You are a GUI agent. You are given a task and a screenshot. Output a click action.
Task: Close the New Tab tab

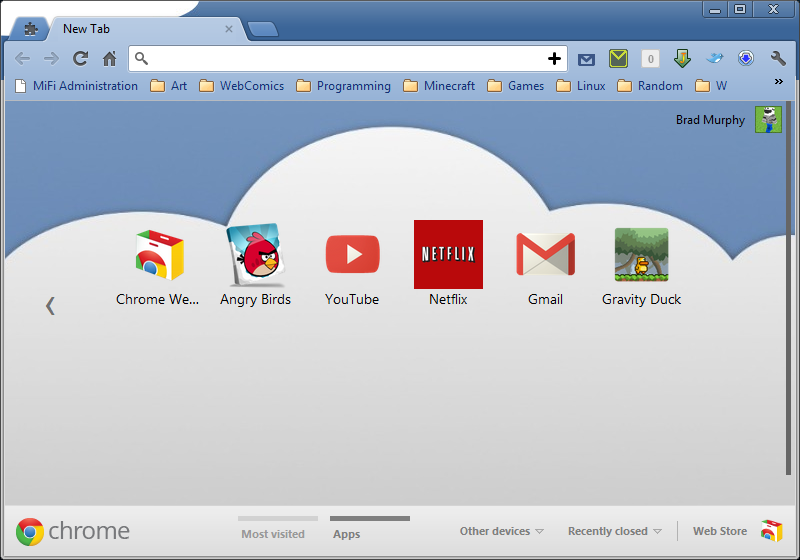click(x=229, y=29)
